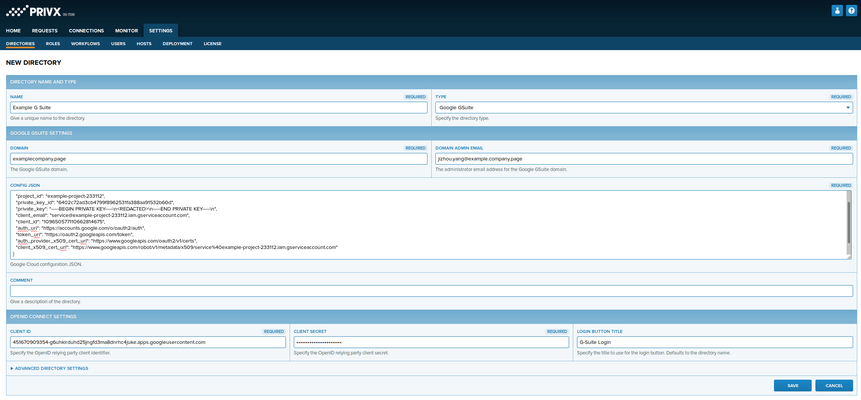Click the "client_x509_cert_url" line in Config JSON
This screenshot has width=861, height=400.
point(177,247)
